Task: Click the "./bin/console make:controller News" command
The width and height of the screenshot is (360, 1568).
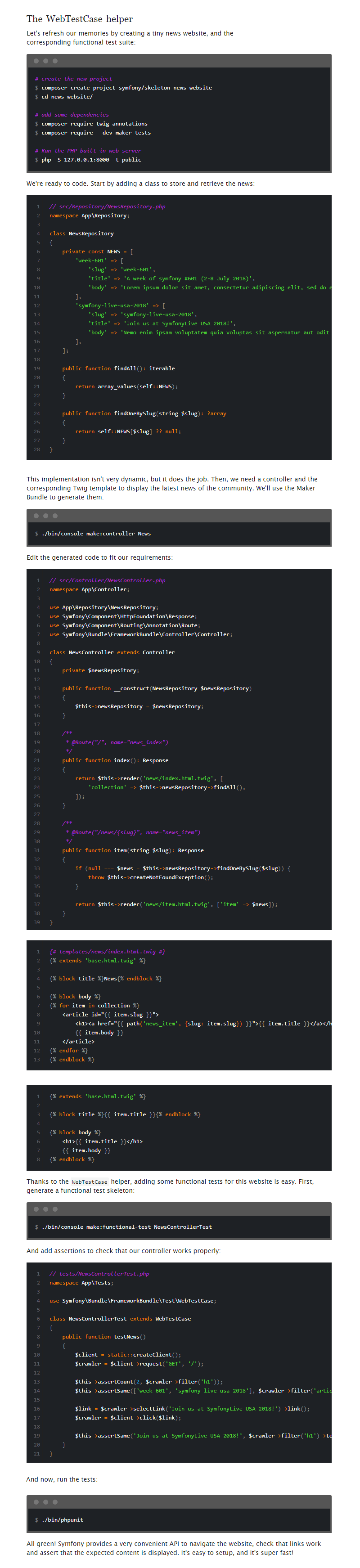Action: [96, 533]
